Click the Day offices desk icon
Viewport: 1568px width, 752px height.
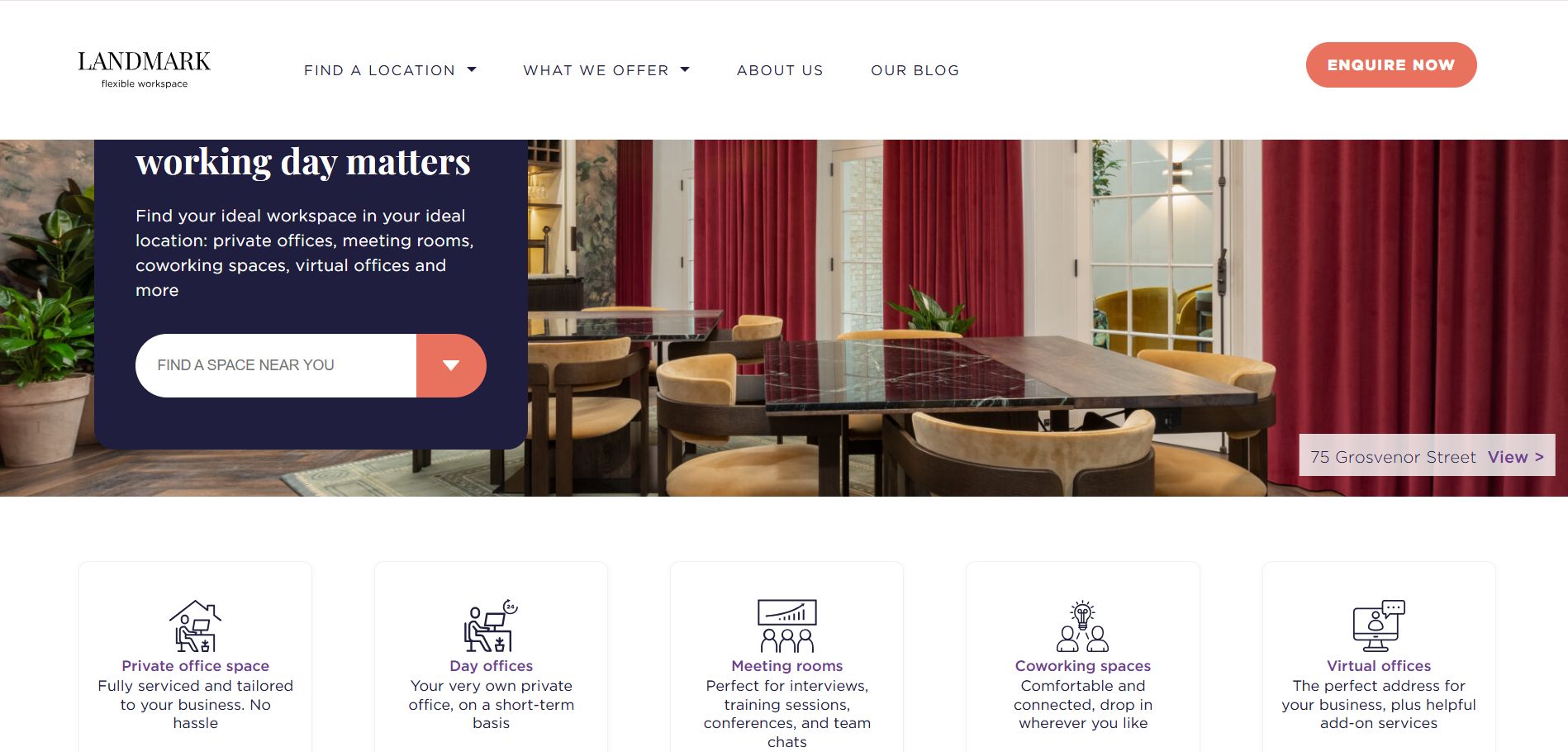click(491, 626)
